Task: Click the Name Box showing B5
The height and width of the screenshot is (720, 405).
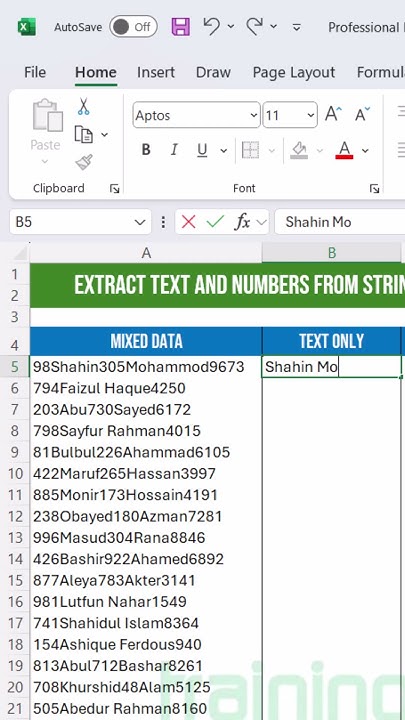Action: 71,222
